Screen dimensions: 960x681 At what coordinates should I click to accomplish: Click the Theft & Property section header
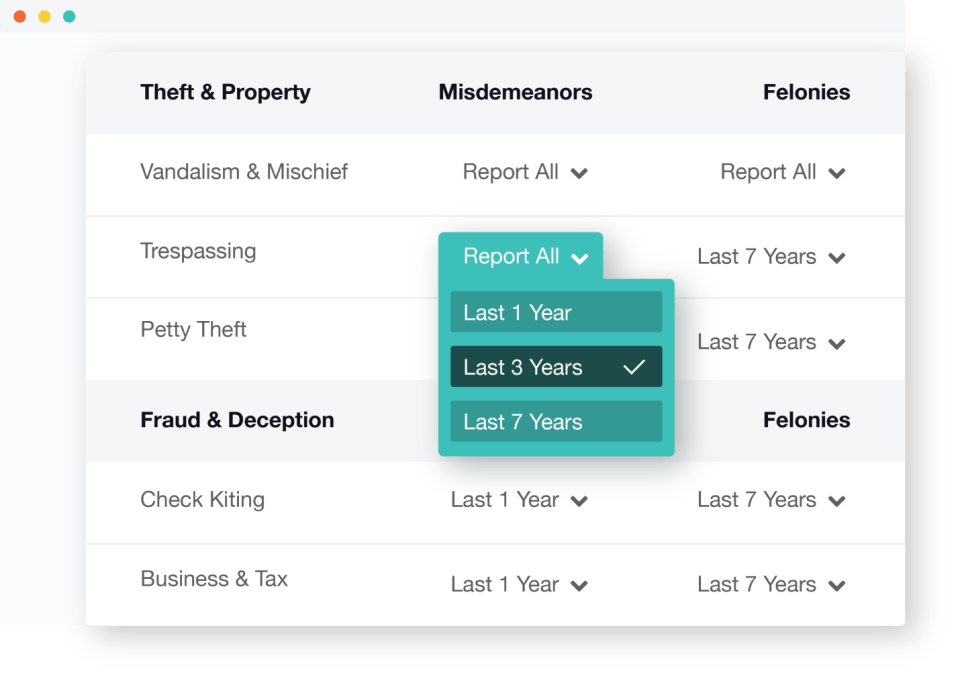point(225,93)
